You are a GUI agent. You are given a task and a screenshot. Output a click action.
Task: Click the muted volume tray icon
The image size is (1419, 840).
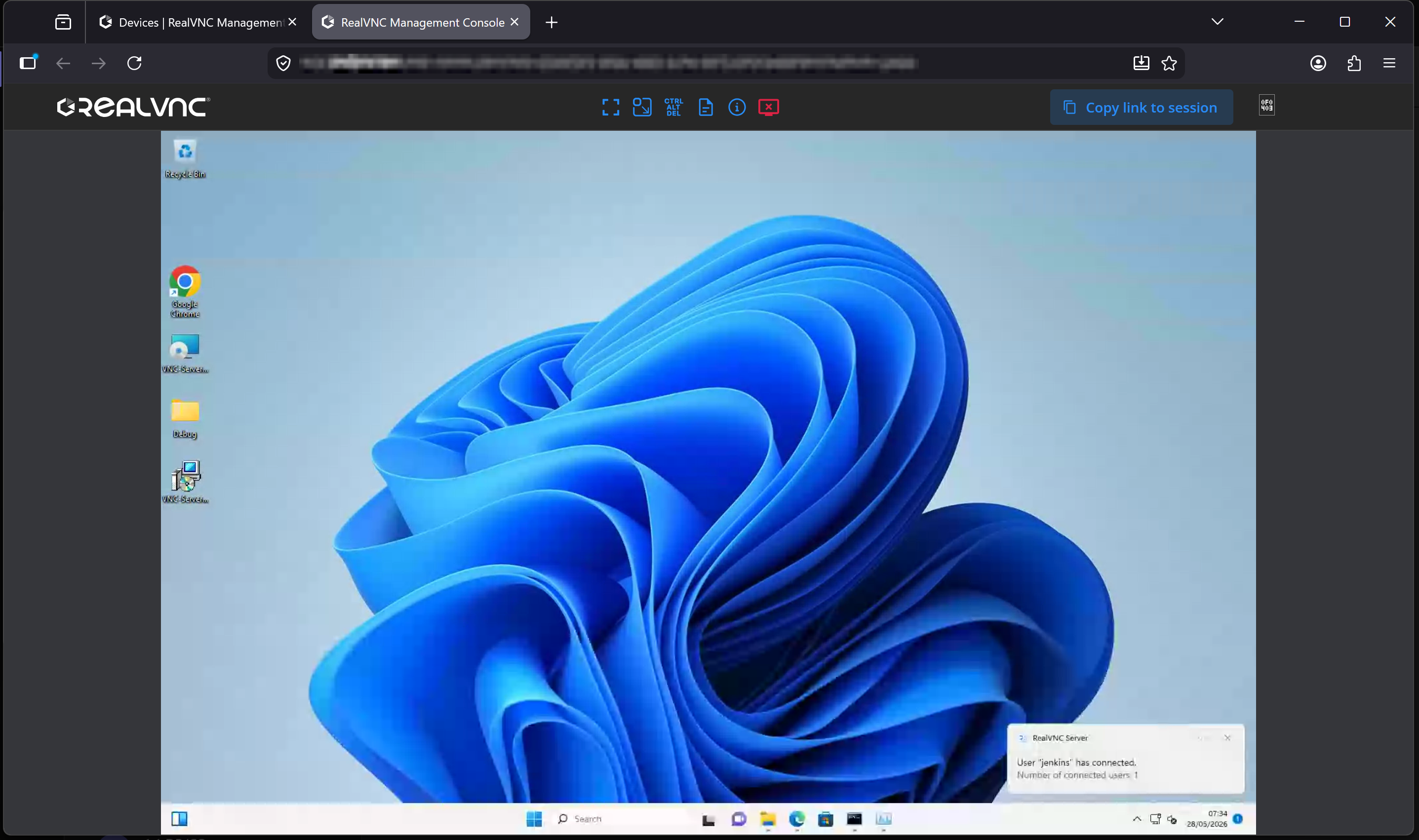click(x=1173, y=819)
